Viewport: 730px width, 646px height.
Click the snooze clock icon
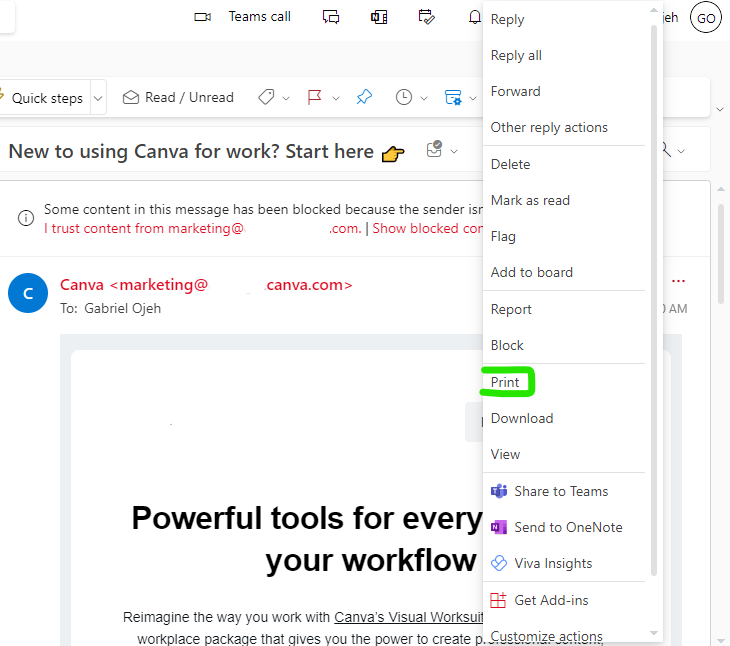pyautogui.click(x=404, y=97)
